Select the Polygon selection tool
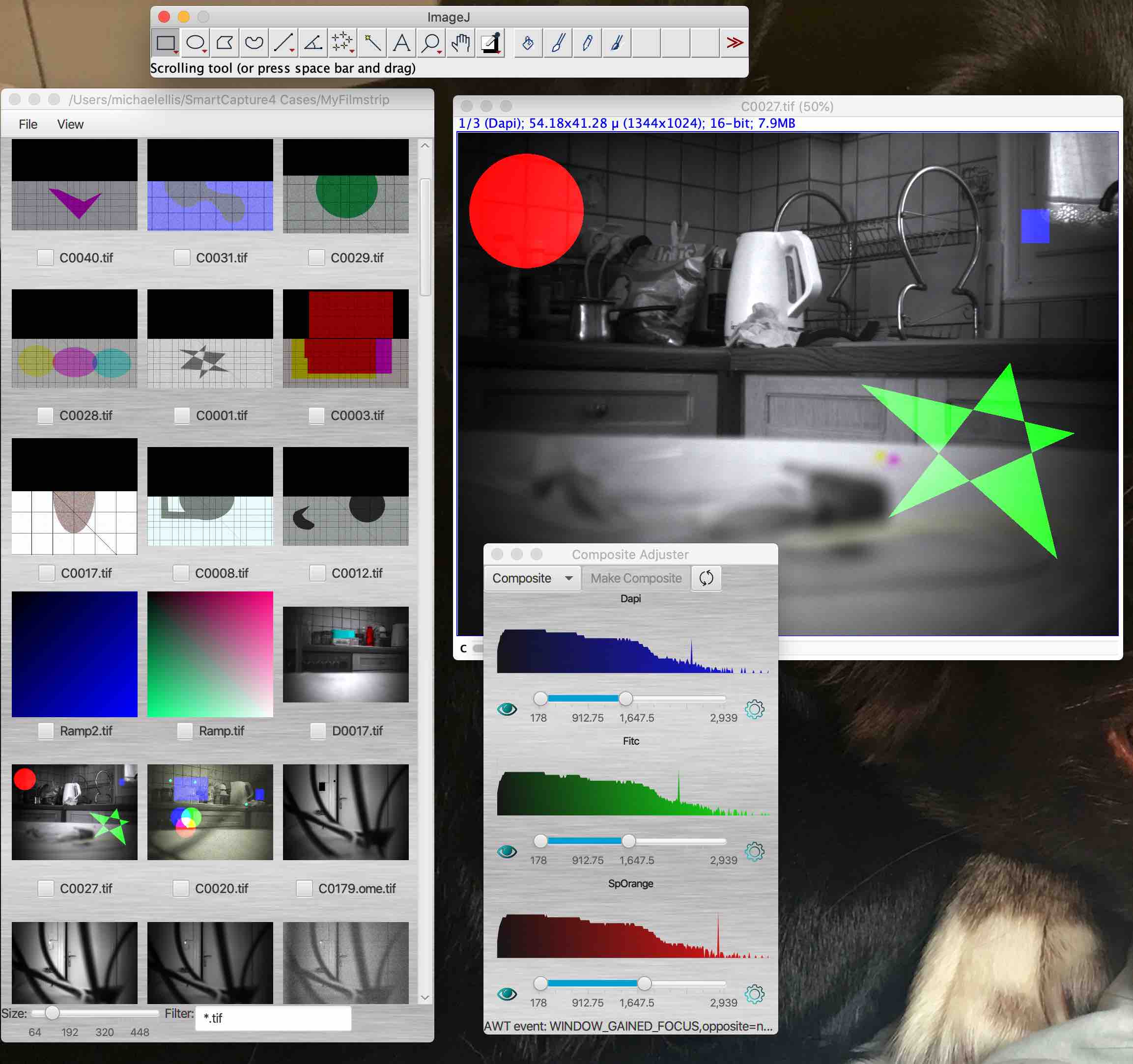 (225, 43)
